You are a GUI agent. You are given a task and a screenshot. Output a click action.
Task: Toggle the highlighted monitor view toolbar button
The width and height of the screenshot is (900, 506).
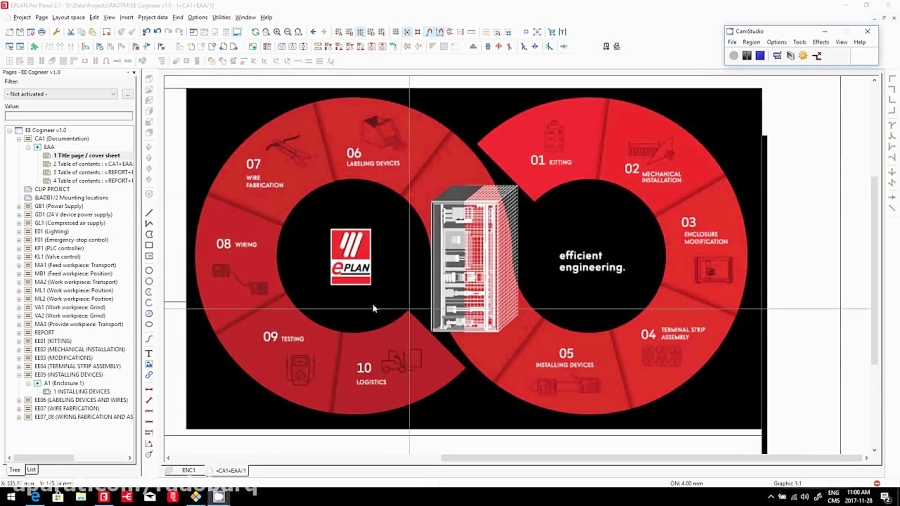click(x=237, y=32)
